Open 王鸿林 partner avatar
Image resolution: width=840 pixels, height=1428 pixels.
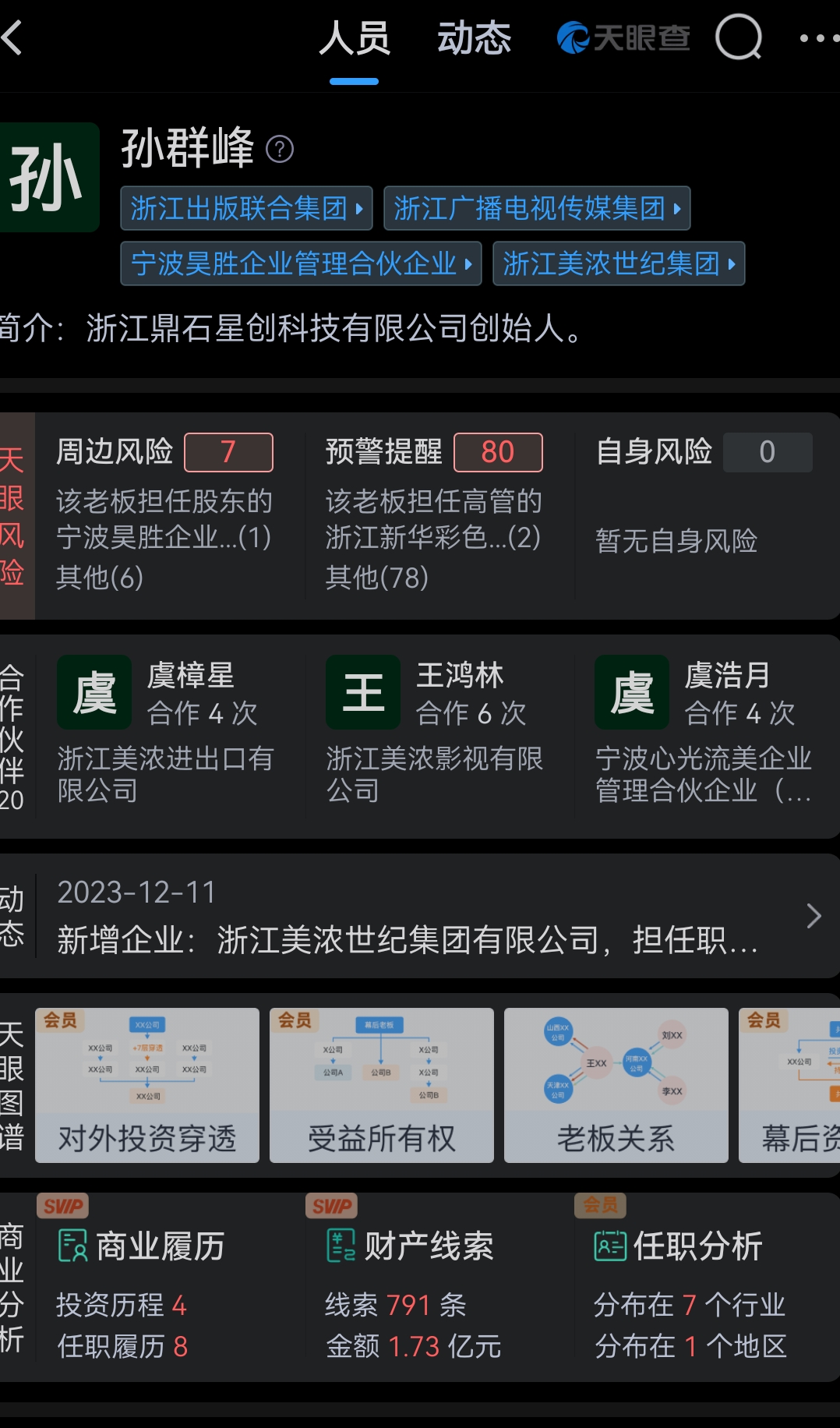point(363,692)
